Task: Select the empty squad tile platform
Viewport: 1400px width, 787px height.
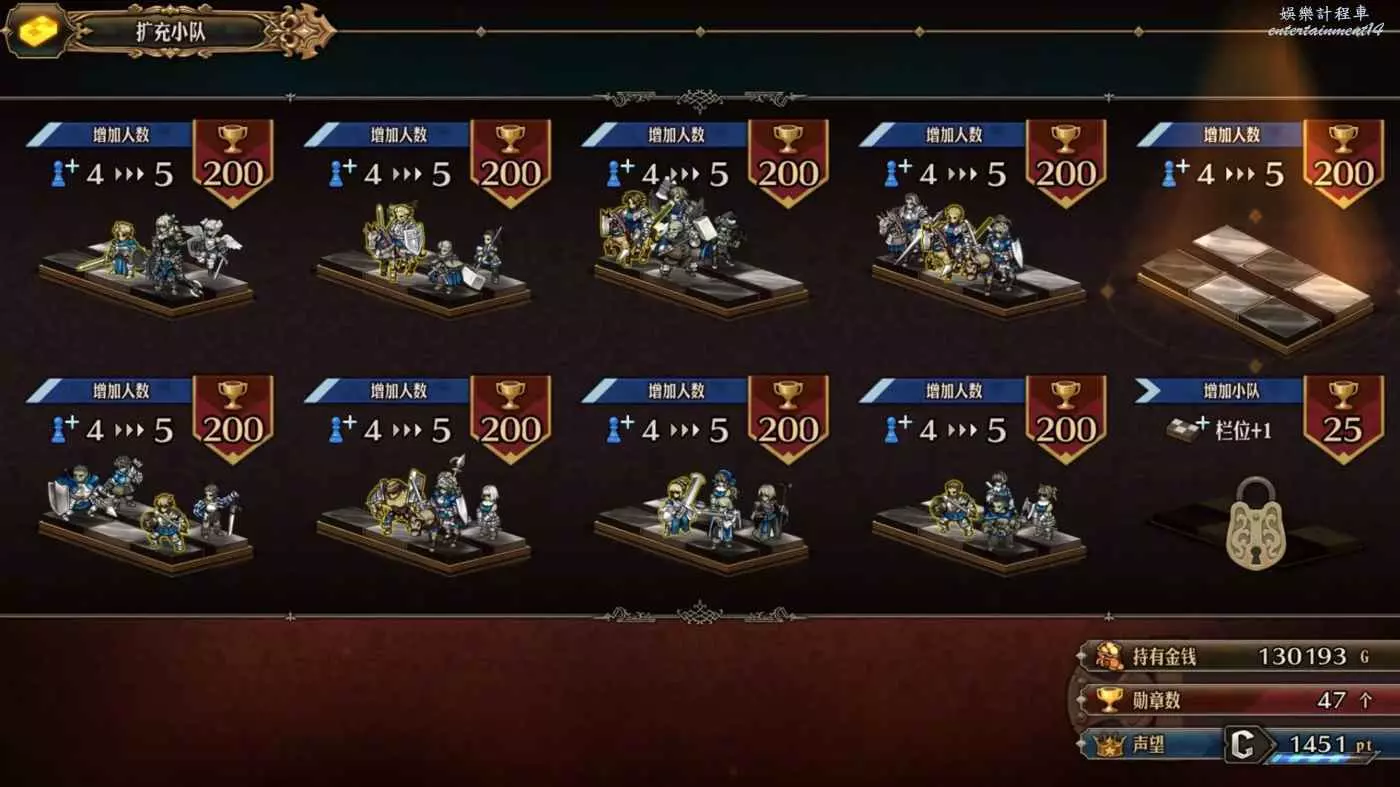Action: 1255,287
